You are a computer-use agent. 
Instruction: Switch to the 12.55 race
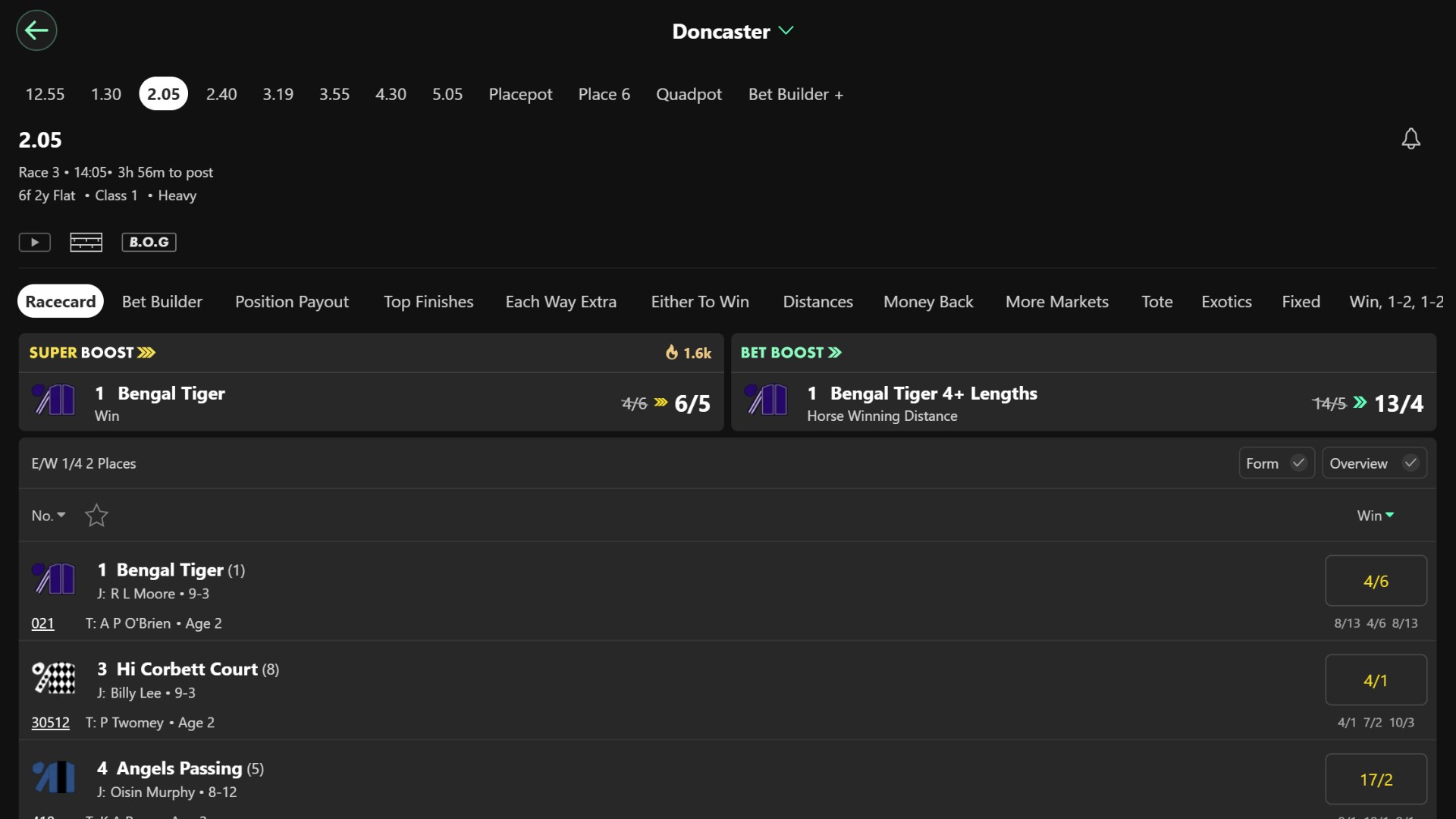coord(45,94)
